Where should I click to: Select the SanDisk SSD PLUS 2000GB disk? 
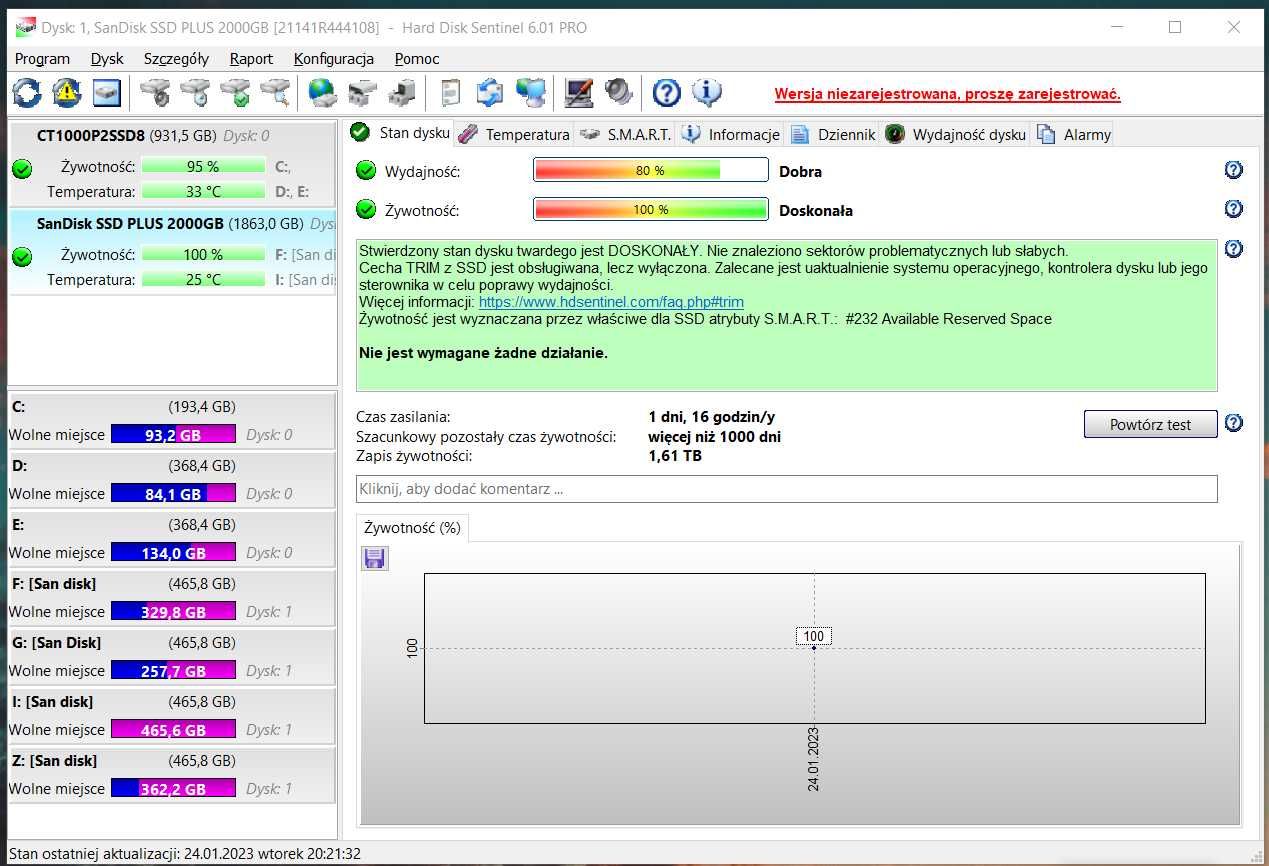pyautogui.click(x=172, y=252)
